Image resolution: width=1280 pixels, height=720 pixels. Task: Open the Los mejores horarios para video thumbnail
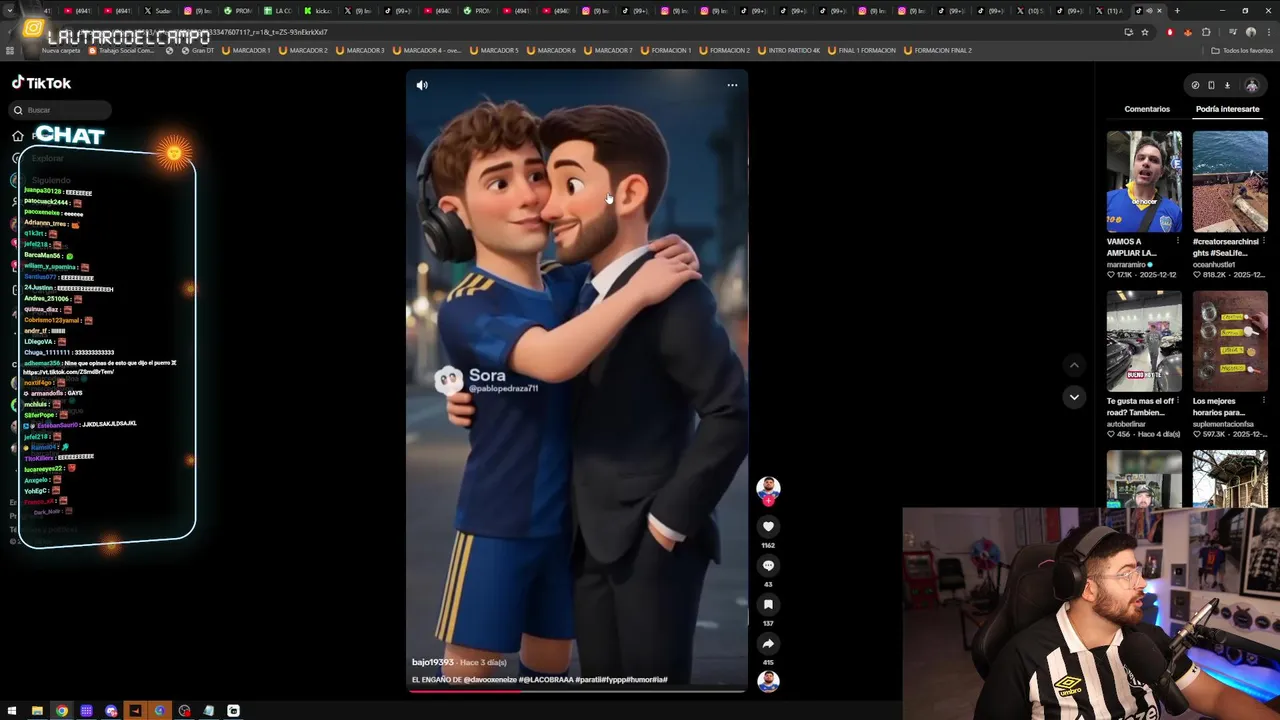pyautogui.click(x=1230, y=341)
